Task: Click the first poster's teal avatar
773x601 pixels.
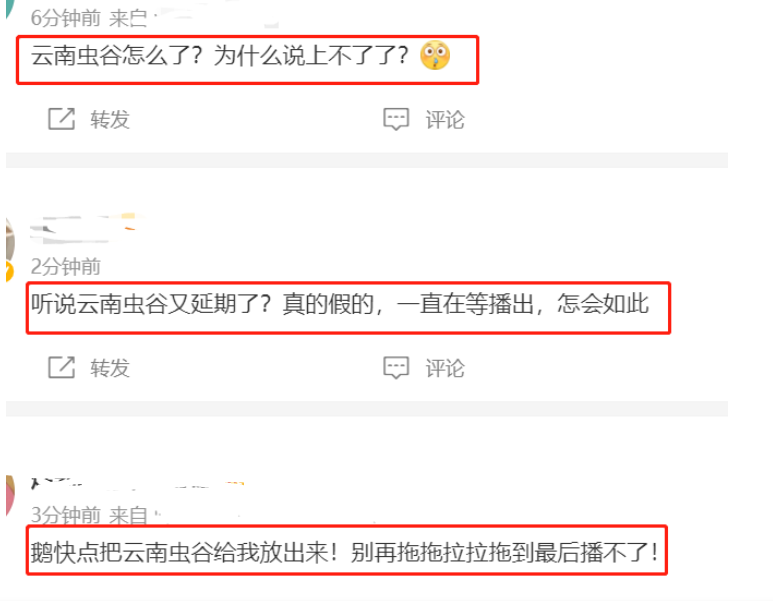Action: coord(10,9)
